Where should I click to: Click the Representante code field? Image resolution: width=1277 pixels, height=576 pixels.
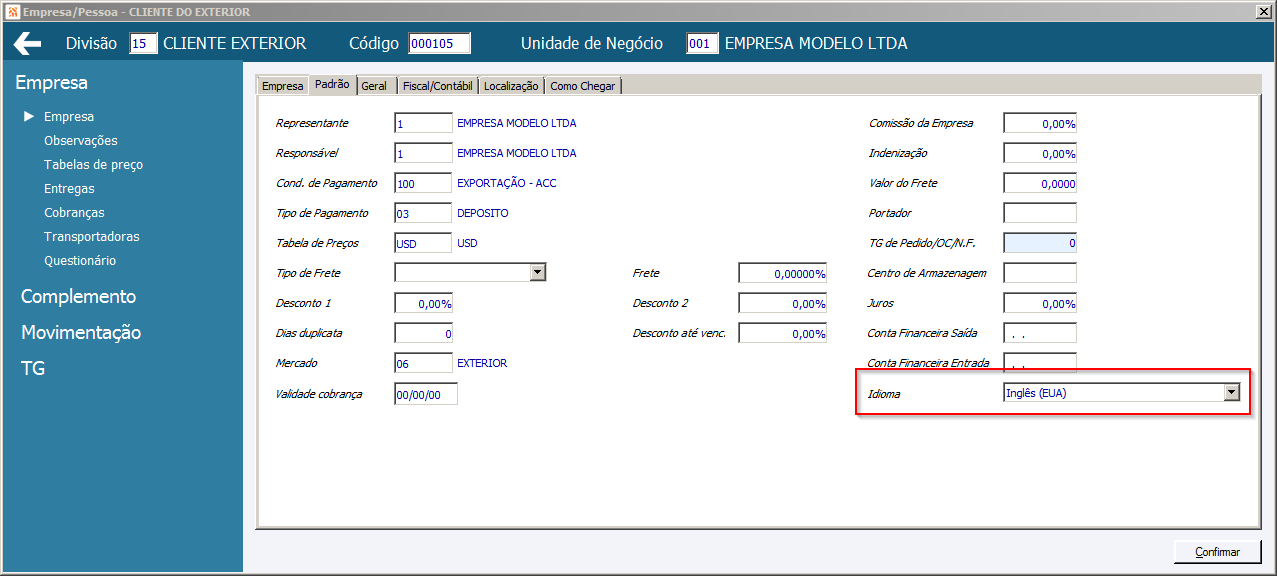tap(424, 124)
